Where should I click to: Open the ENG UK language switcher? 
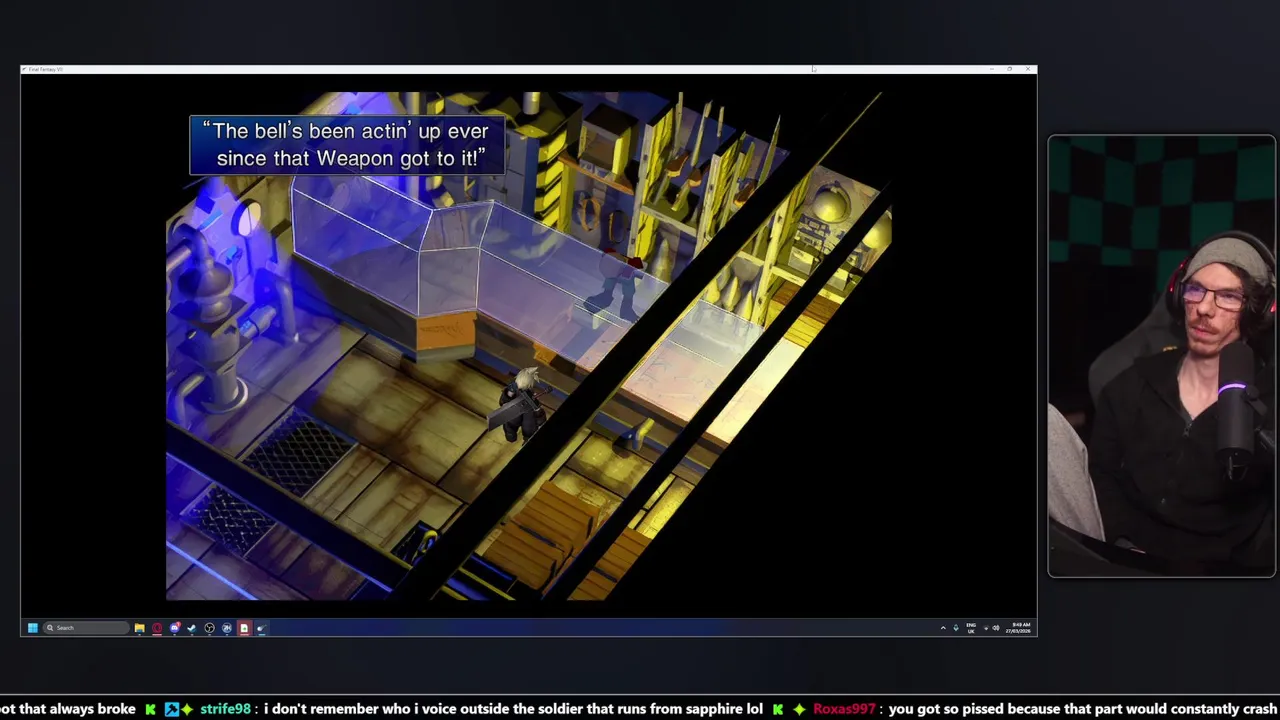971,628
